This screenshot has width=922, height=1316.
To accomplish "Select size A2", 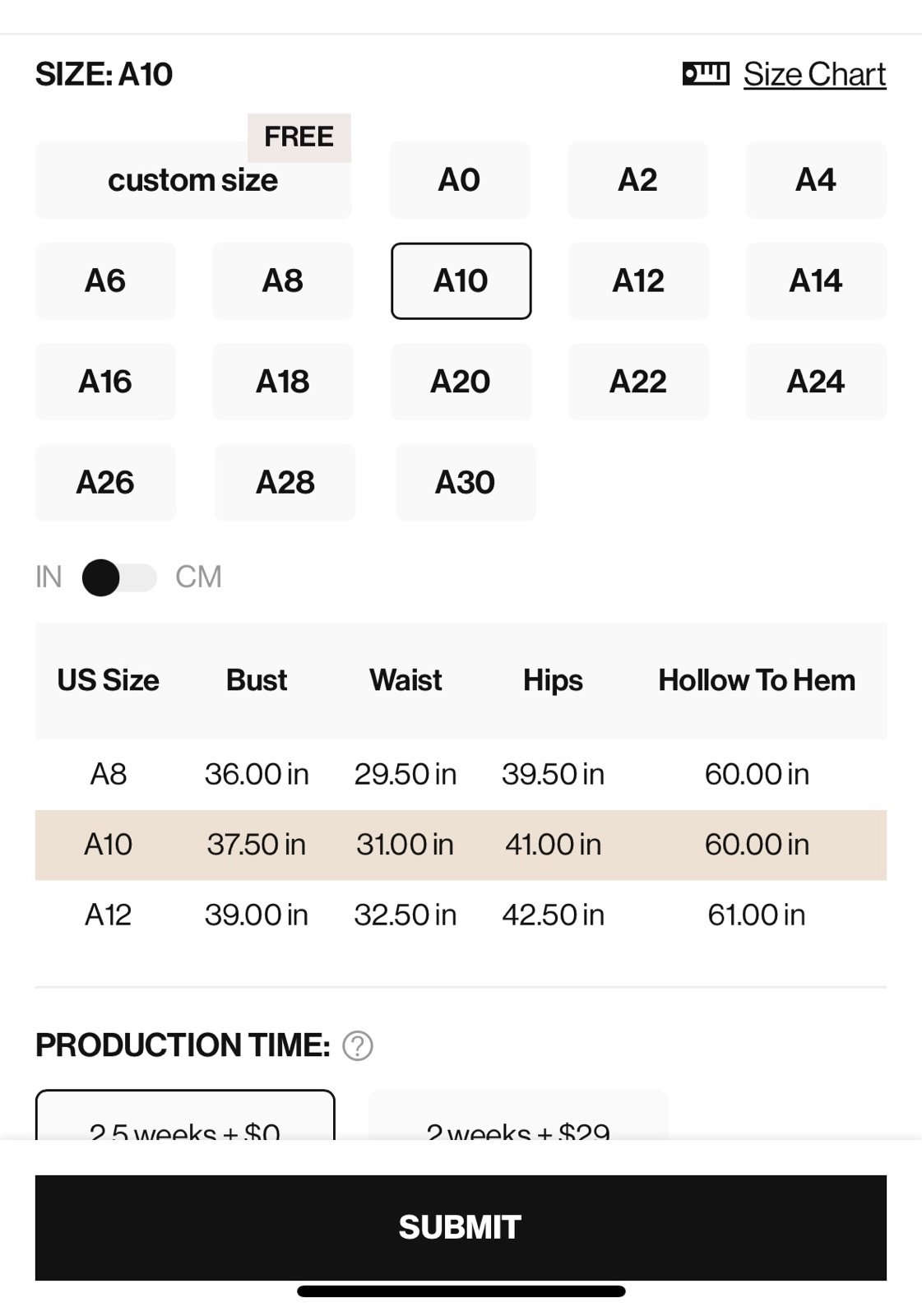I will (x=637, y=180).
